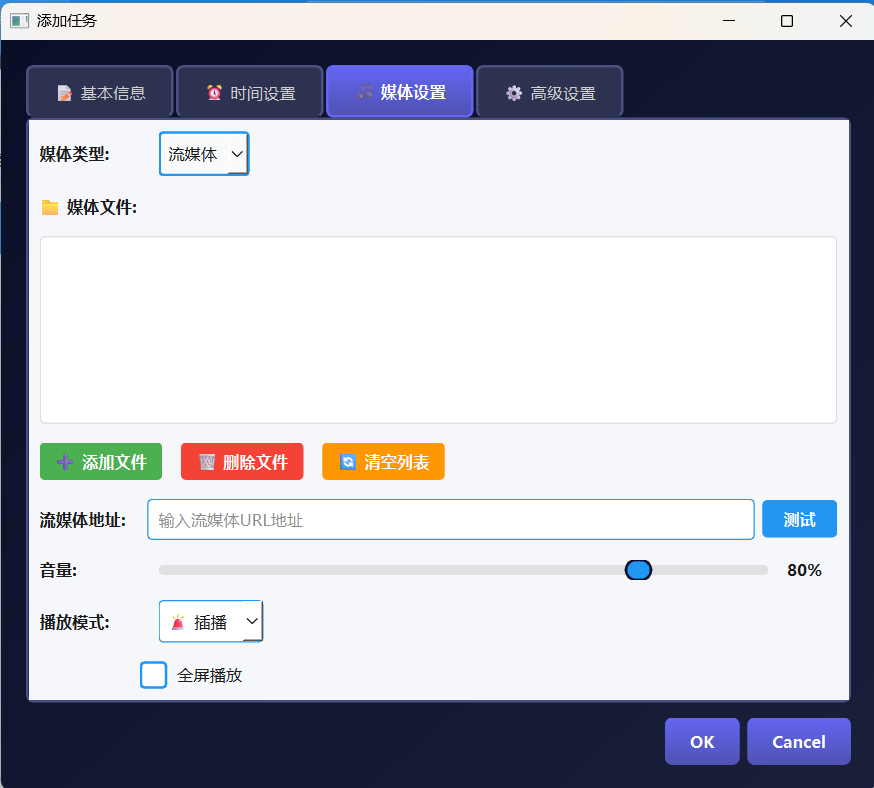Click the gear icon on 高级设置 tab
This screenshot has width=874, height=788.
(x=513, y=91)
